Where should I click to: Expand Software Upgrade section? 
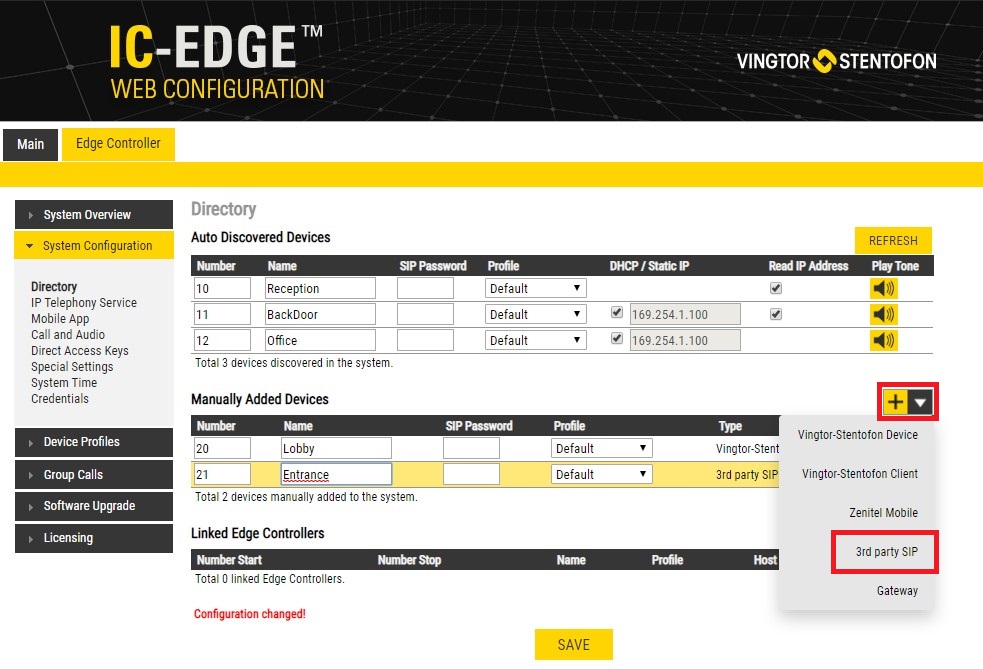click(94, 506)
